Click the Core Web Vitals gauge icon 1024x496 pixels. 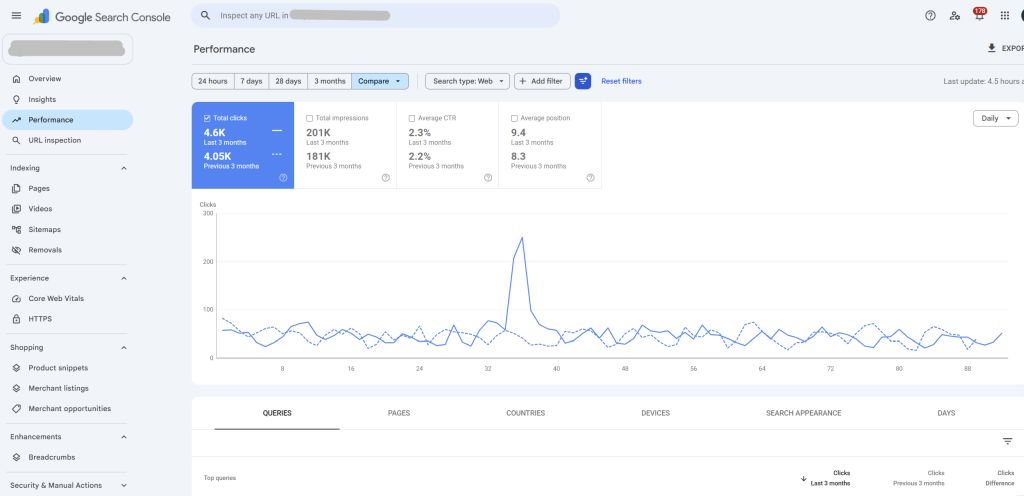click(x=16, y=298)
